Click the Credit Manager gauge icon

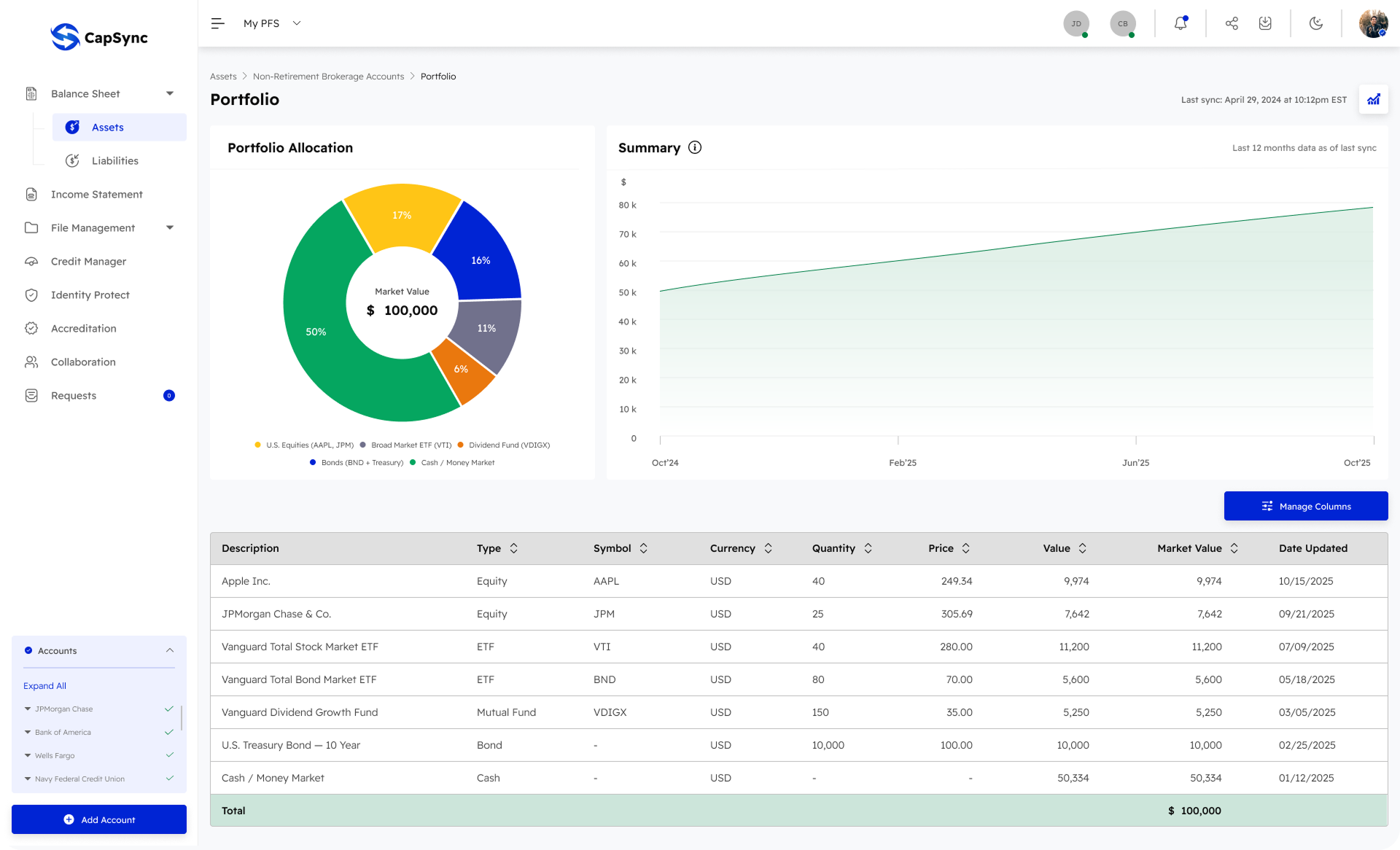click(31, 261)
